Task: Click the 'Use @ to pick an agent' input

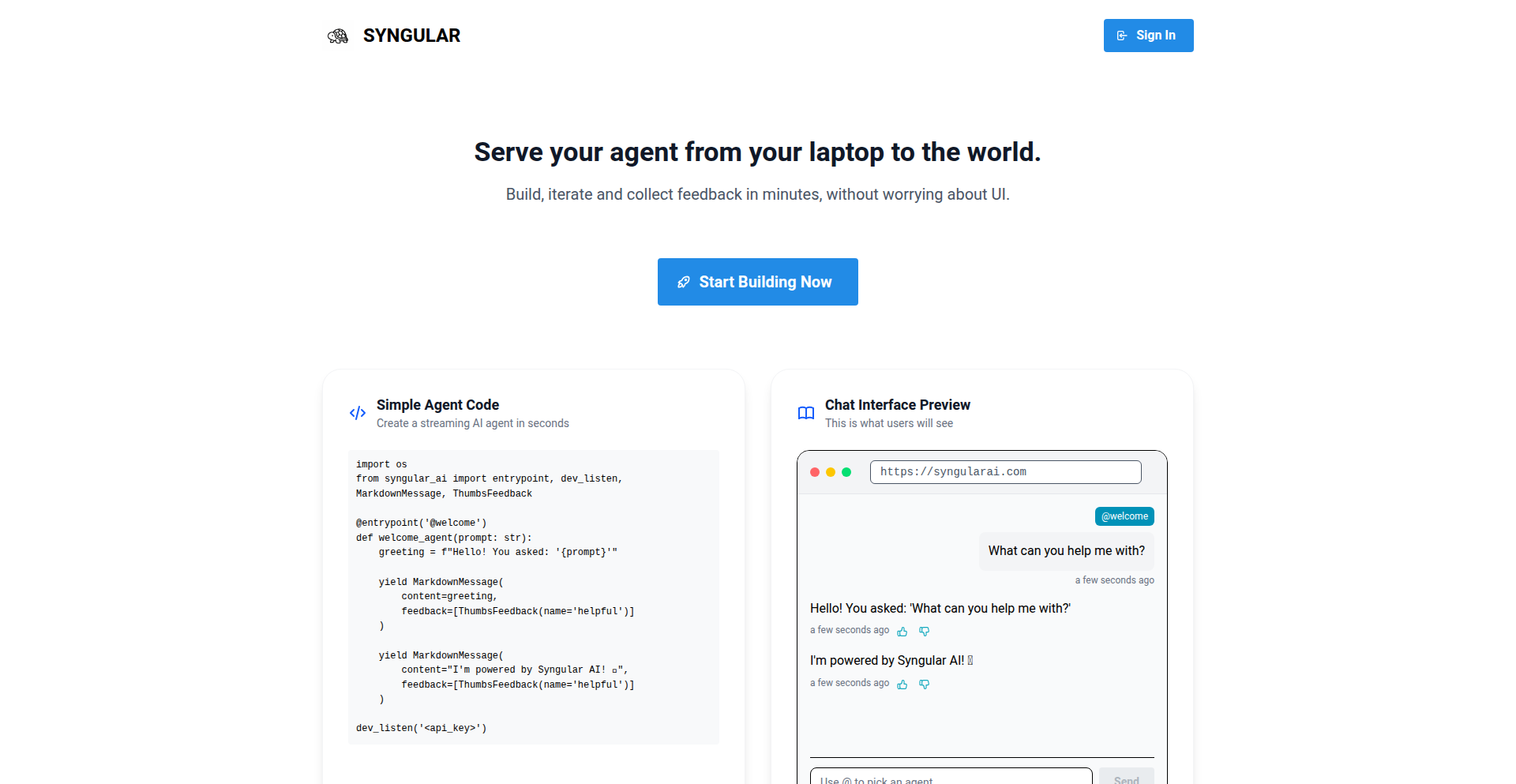Action: coord(951,776)
